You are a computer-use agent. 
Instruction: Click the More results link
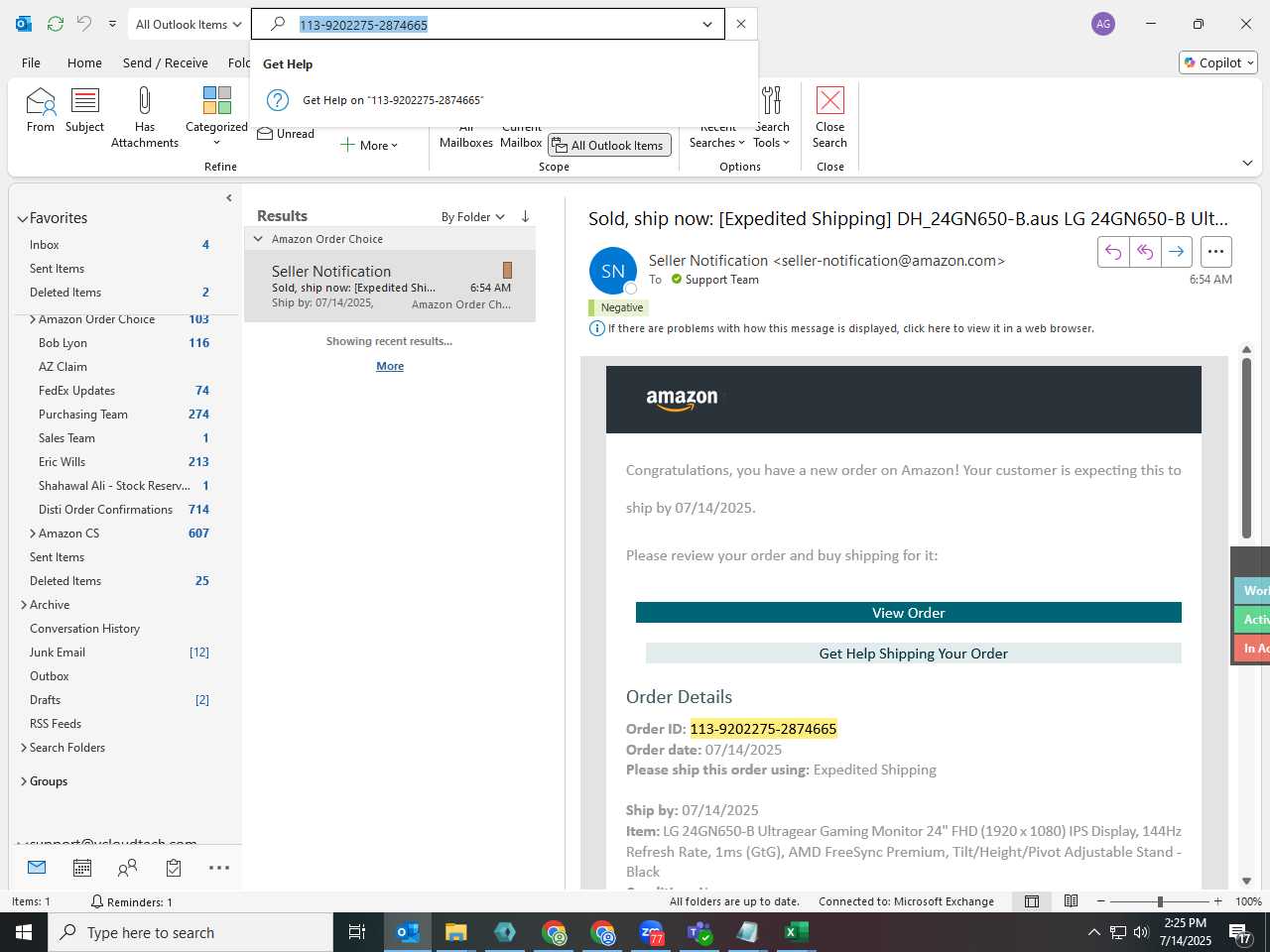[390, 366]
